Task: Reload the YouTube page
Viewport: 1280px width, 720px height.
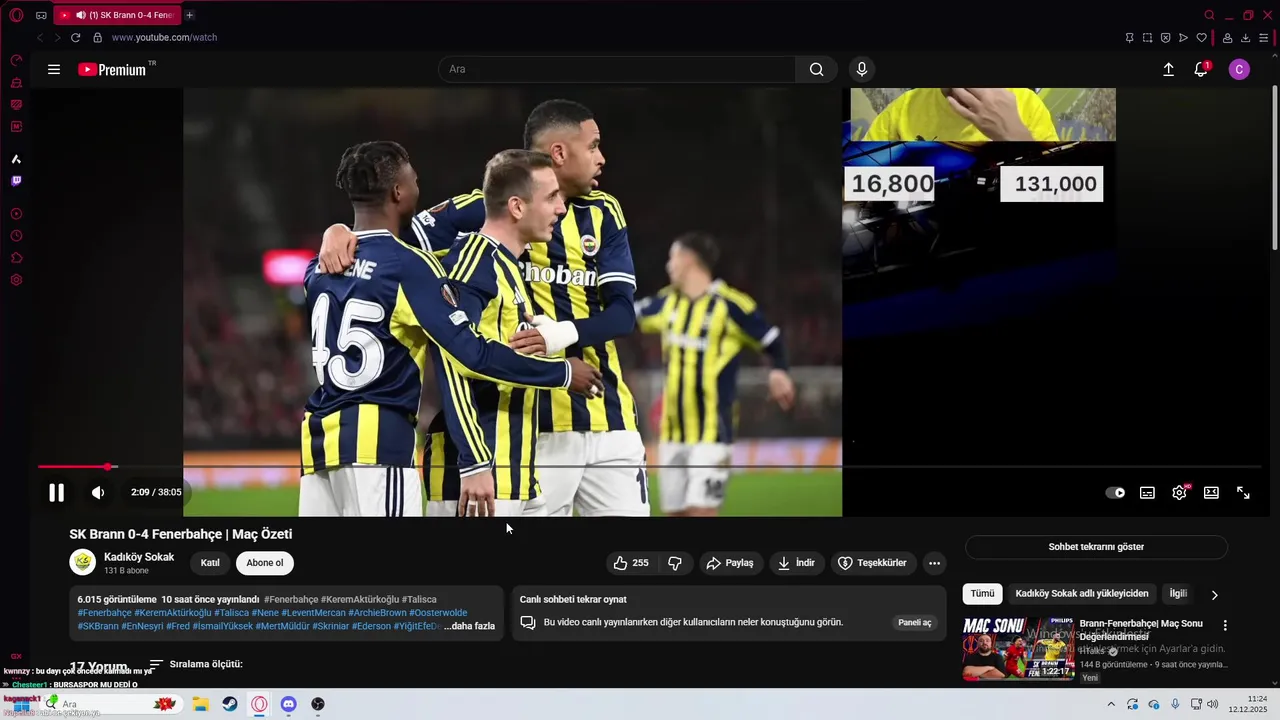Action: click(75, 37)
